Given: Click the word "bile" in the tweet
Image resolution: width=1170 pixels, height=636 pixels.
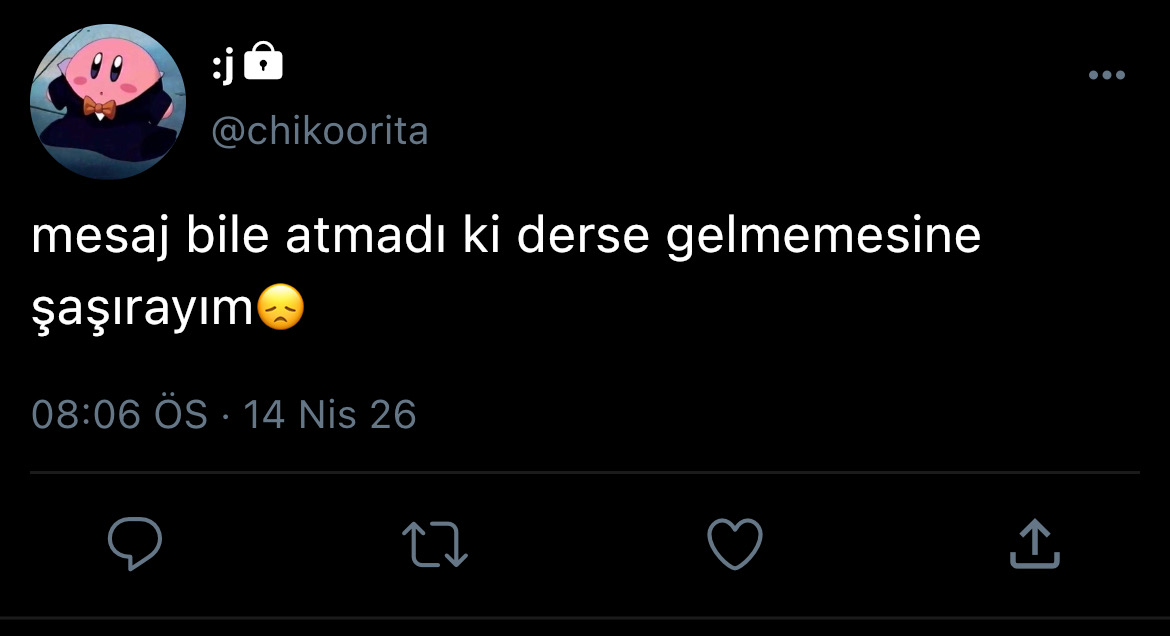Looking at the screenshot, I should pos(228,235).
